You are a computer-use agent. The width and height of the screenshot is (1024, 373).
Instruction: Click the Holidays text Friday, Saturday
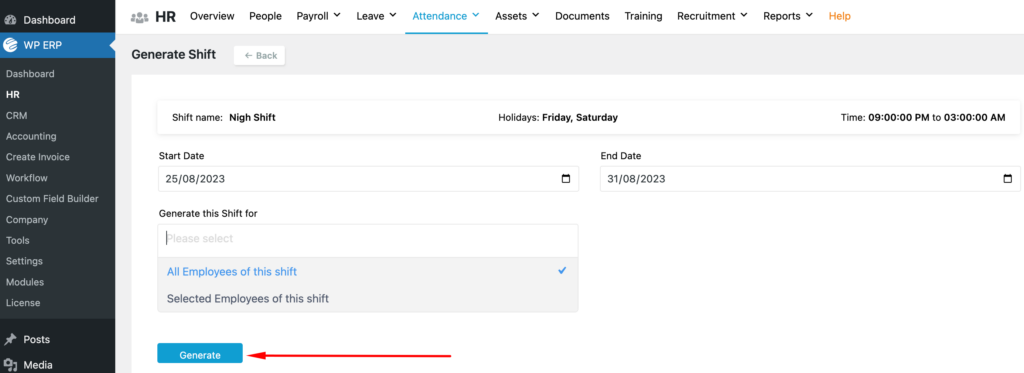click(580, 118)
